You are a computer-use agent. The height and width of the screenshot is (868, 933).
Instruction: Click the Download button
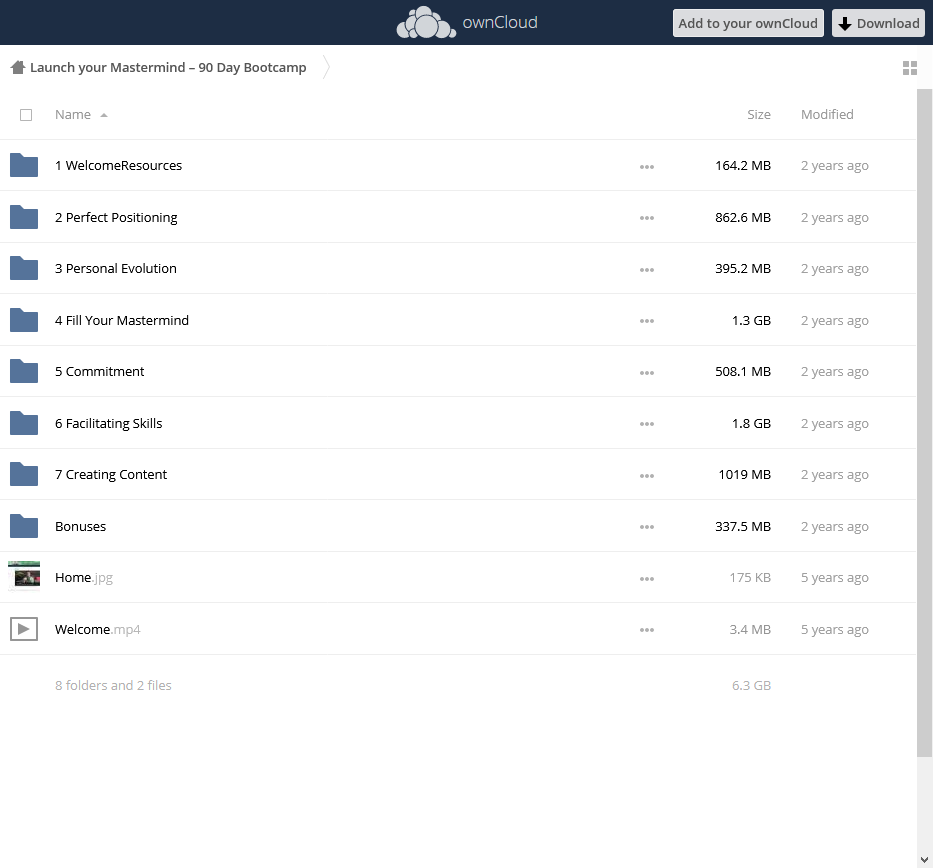point(878,23)
